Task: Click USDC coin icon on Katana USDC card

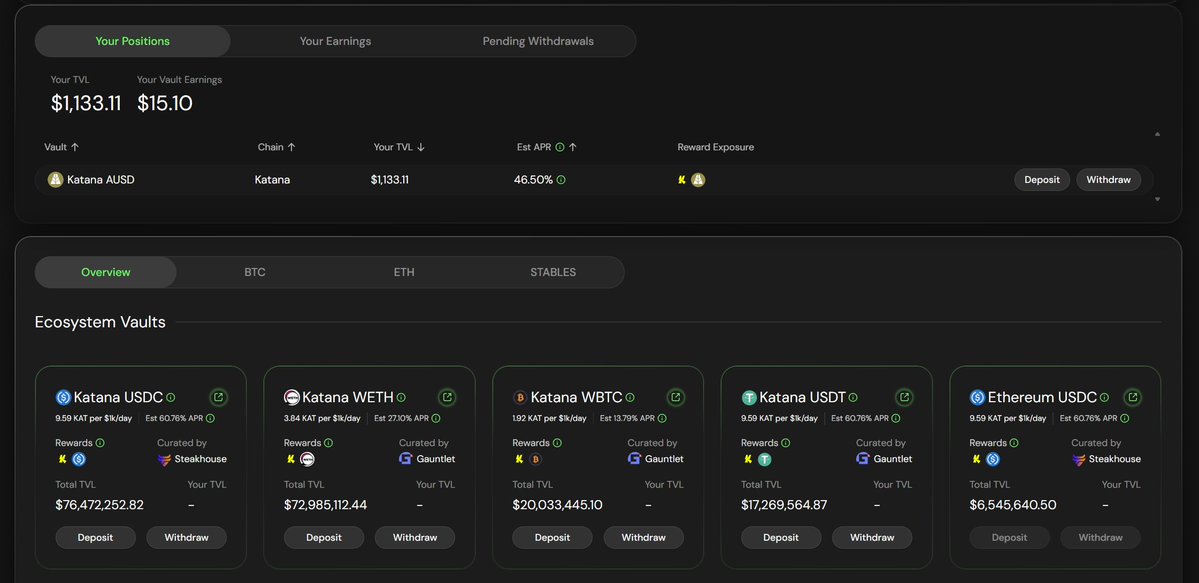Action: (x=63, y=398)
